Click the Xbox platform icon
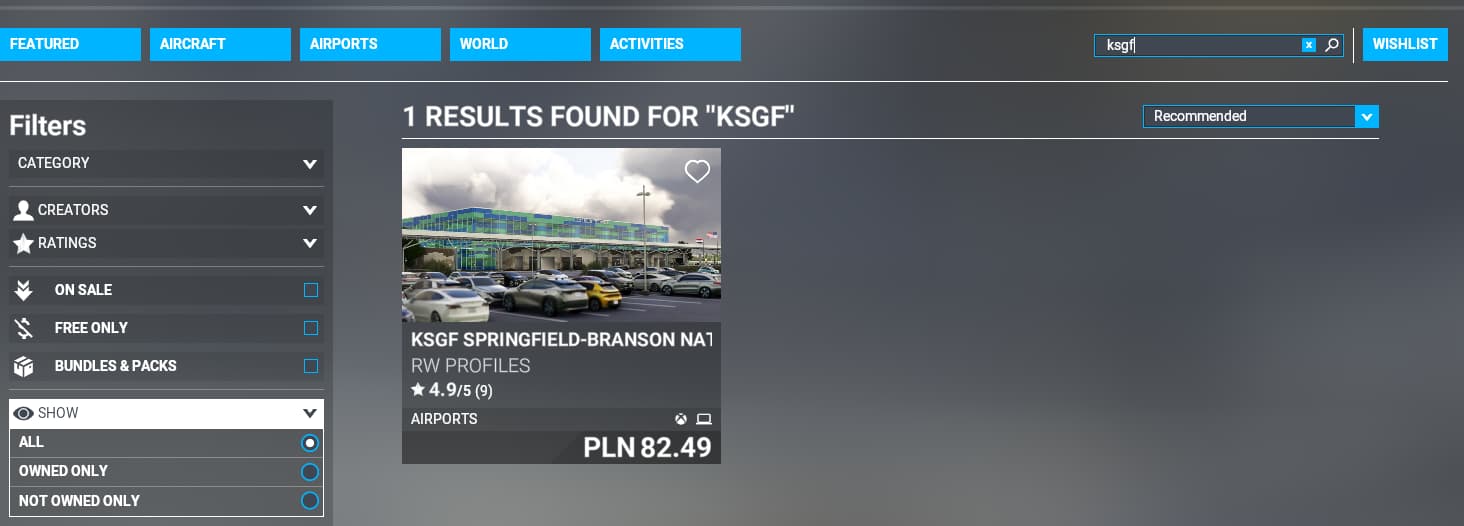Viewport: 1464px width, 526px height. click(681, 419)
